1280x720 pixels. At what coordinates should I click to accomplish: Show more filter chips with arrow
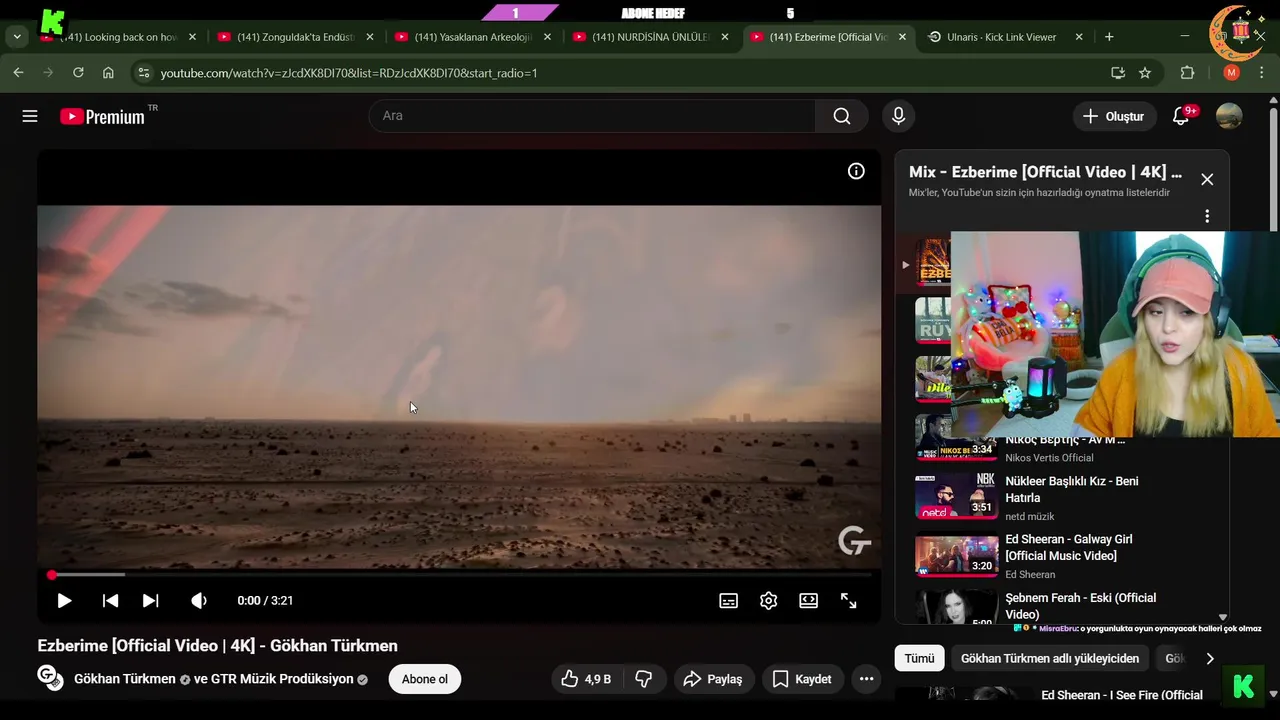(1209, 658)
